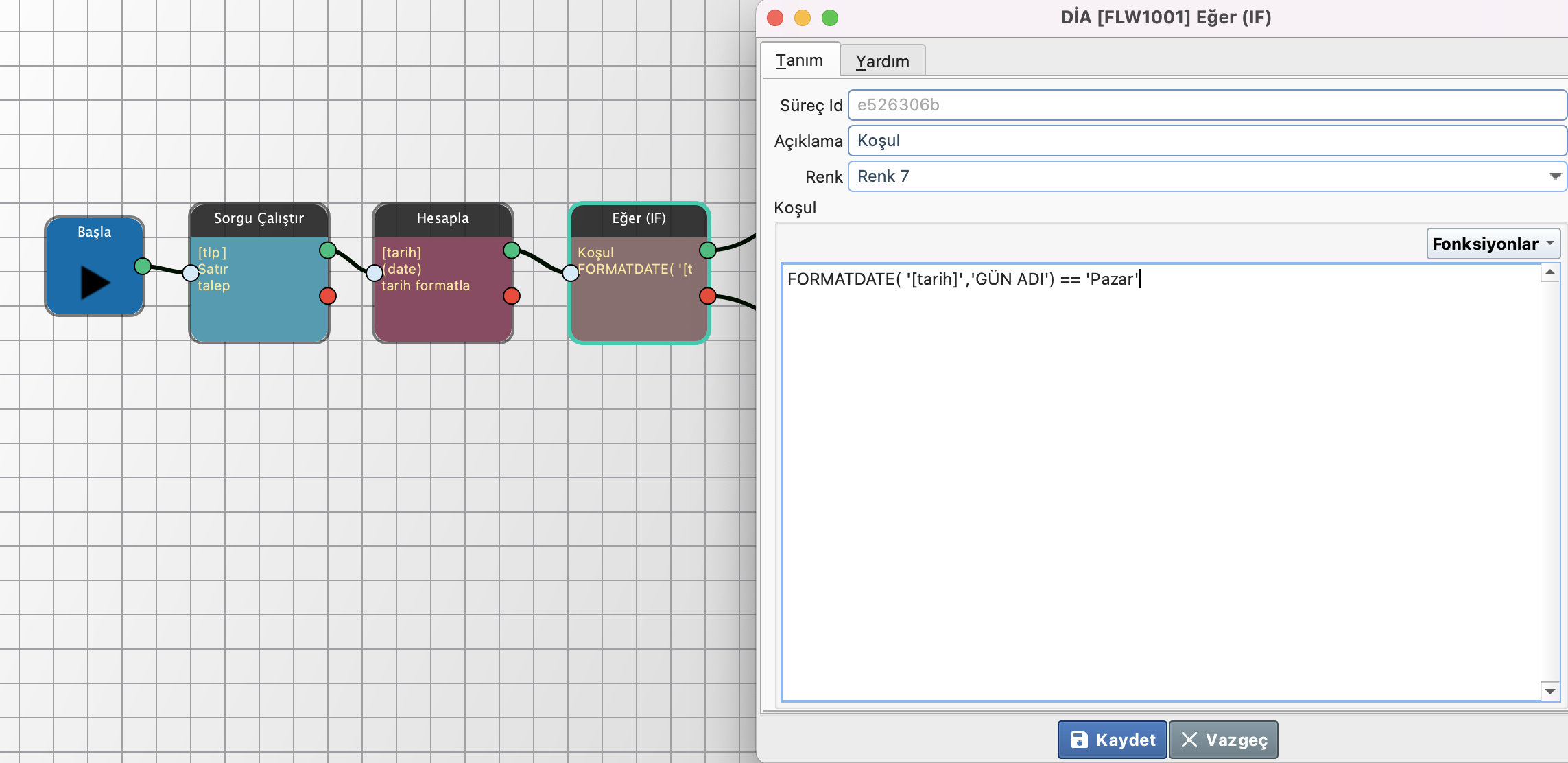Click the Açıklama input field

point(1206,141)
